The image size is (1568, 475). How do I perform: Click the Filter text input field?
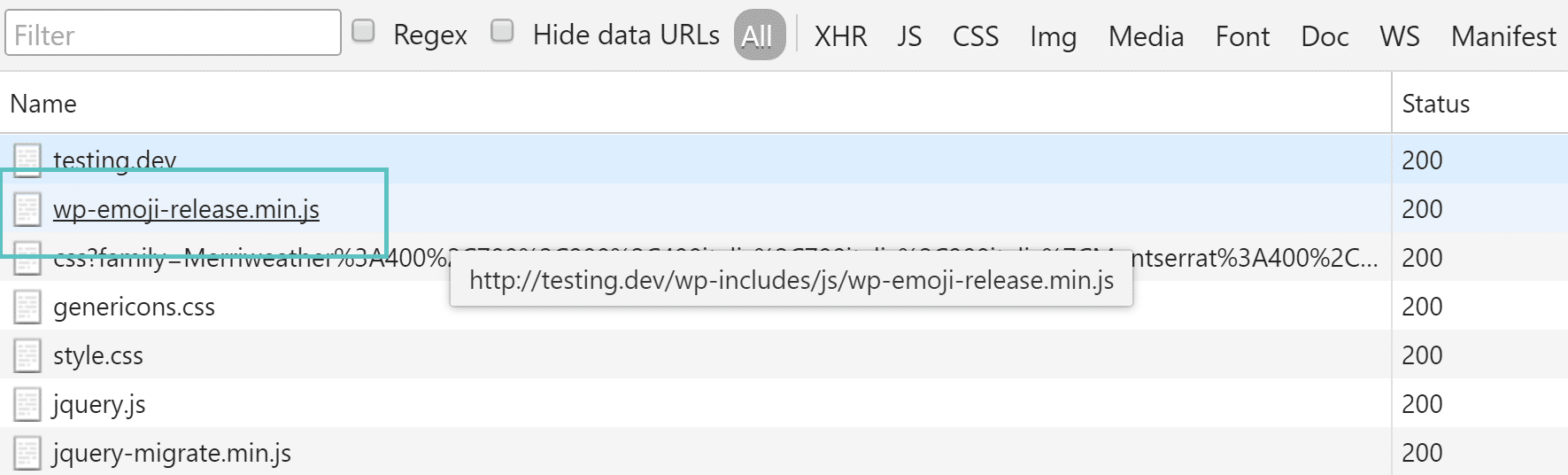tap(173, 34)
